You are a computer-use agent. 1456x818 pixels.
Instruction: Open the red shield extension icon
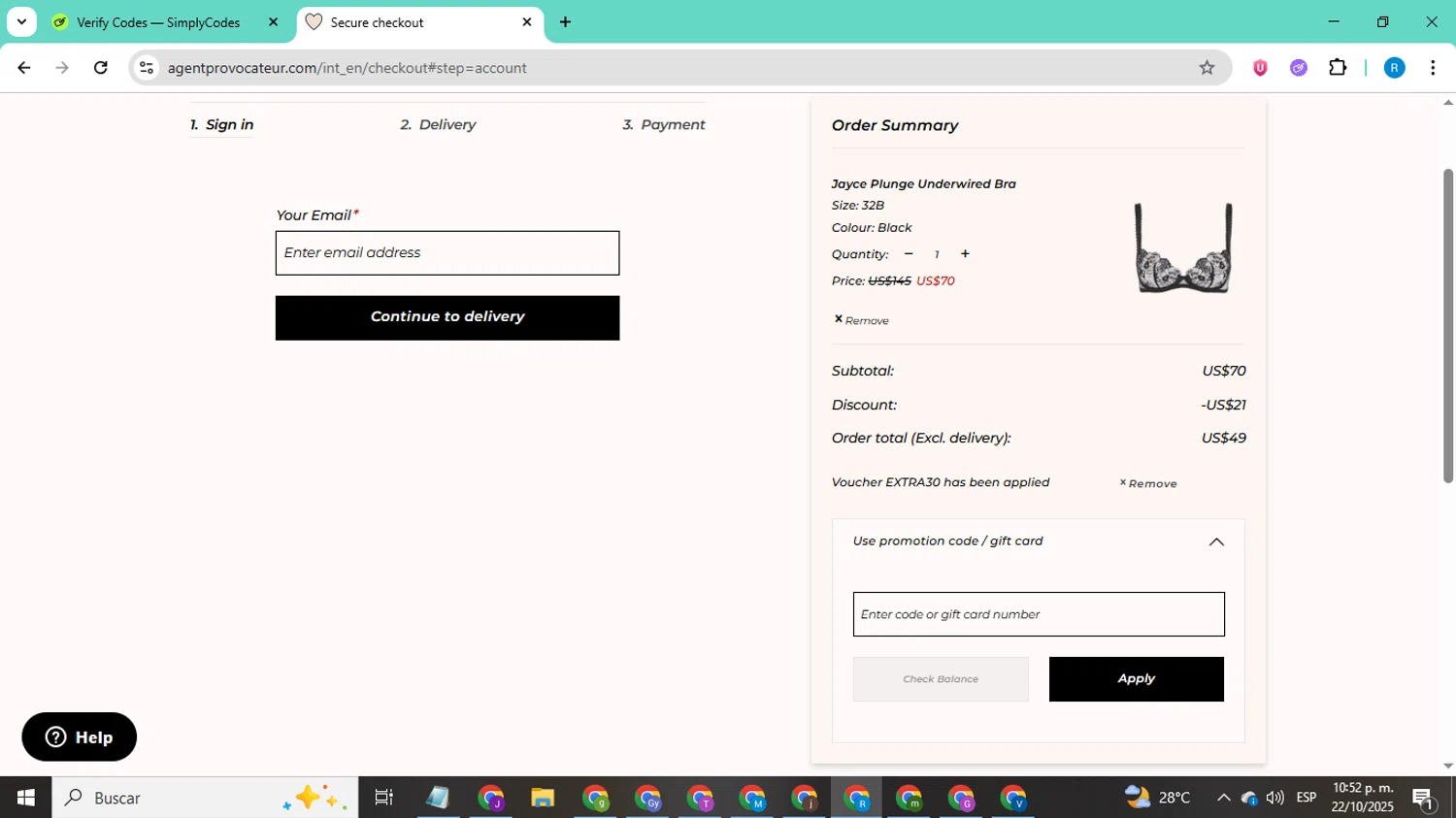pyautogui.click(x=1260, y=68)
